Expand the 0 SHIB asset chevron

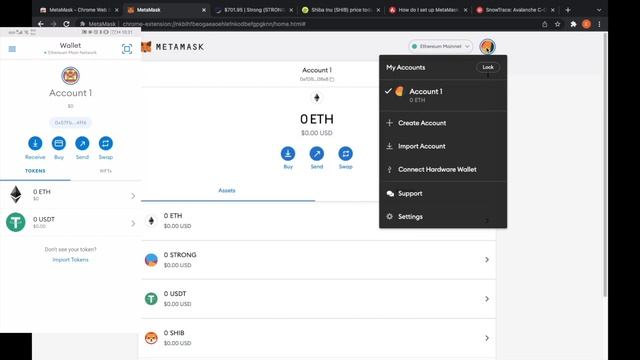487,338
